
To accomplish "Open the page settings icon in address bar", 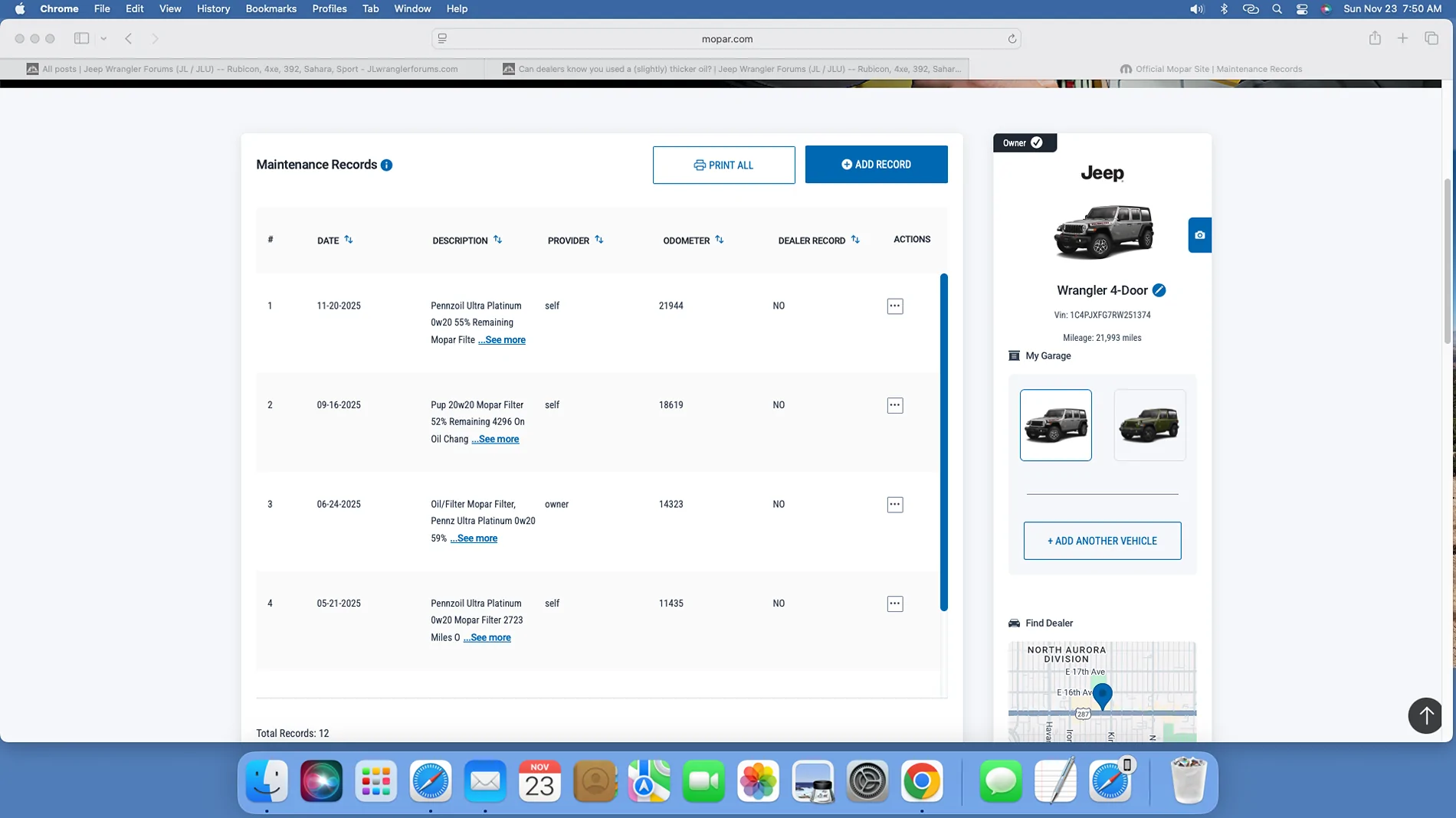I will (442, 38).
